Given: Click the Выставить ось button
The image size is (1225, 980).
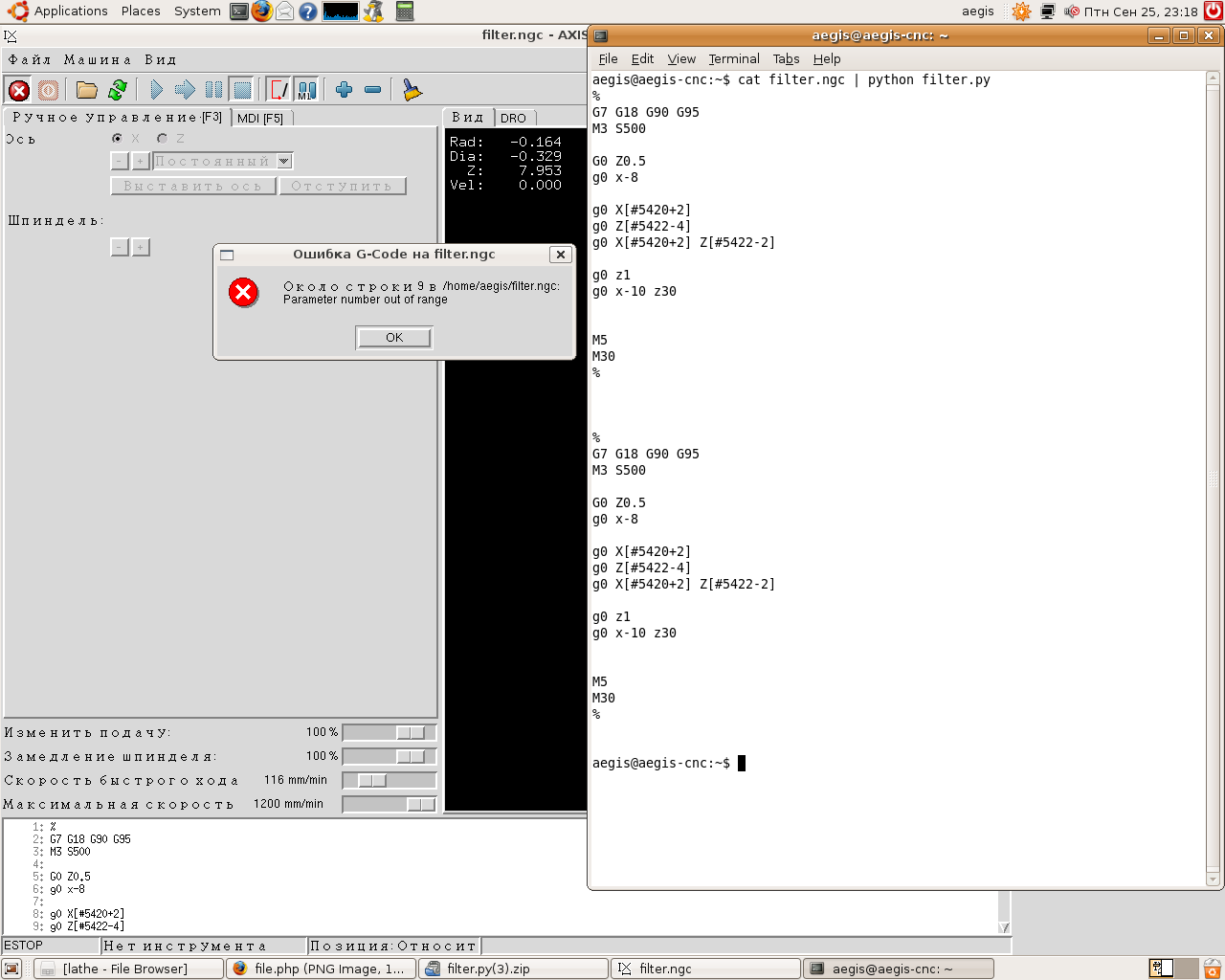Looking at the screenshot, I should 193,186.
